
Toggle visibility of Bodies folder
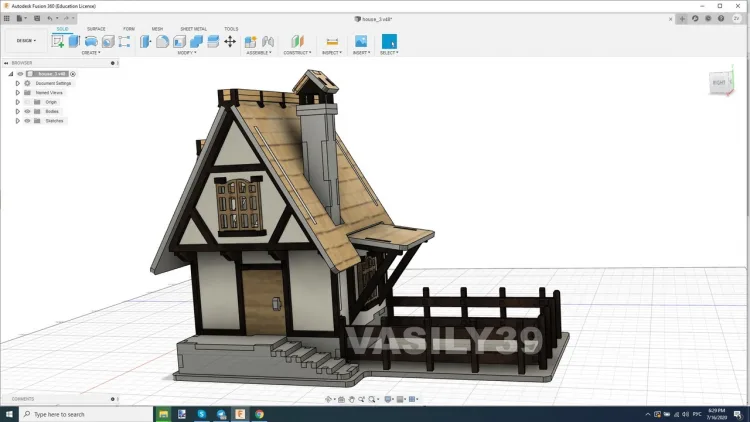point(27,111)
